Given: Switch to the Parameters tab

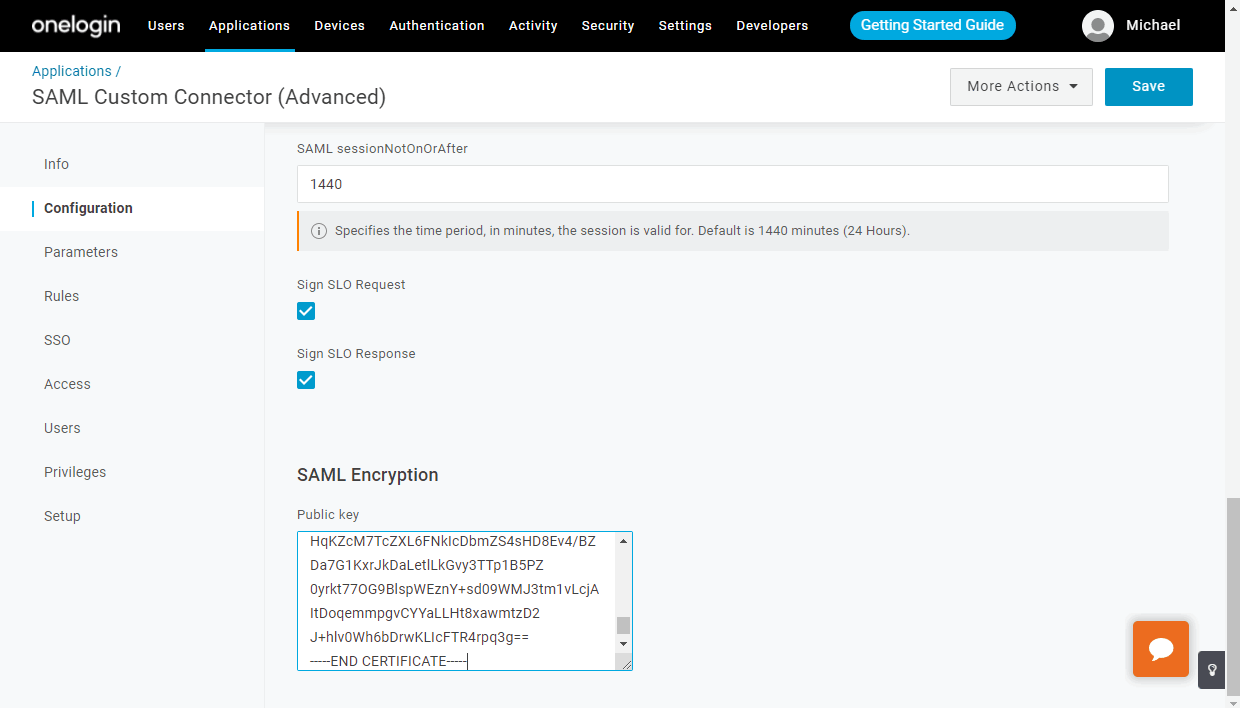Looking at the screenshot, I should coord(81,252).
